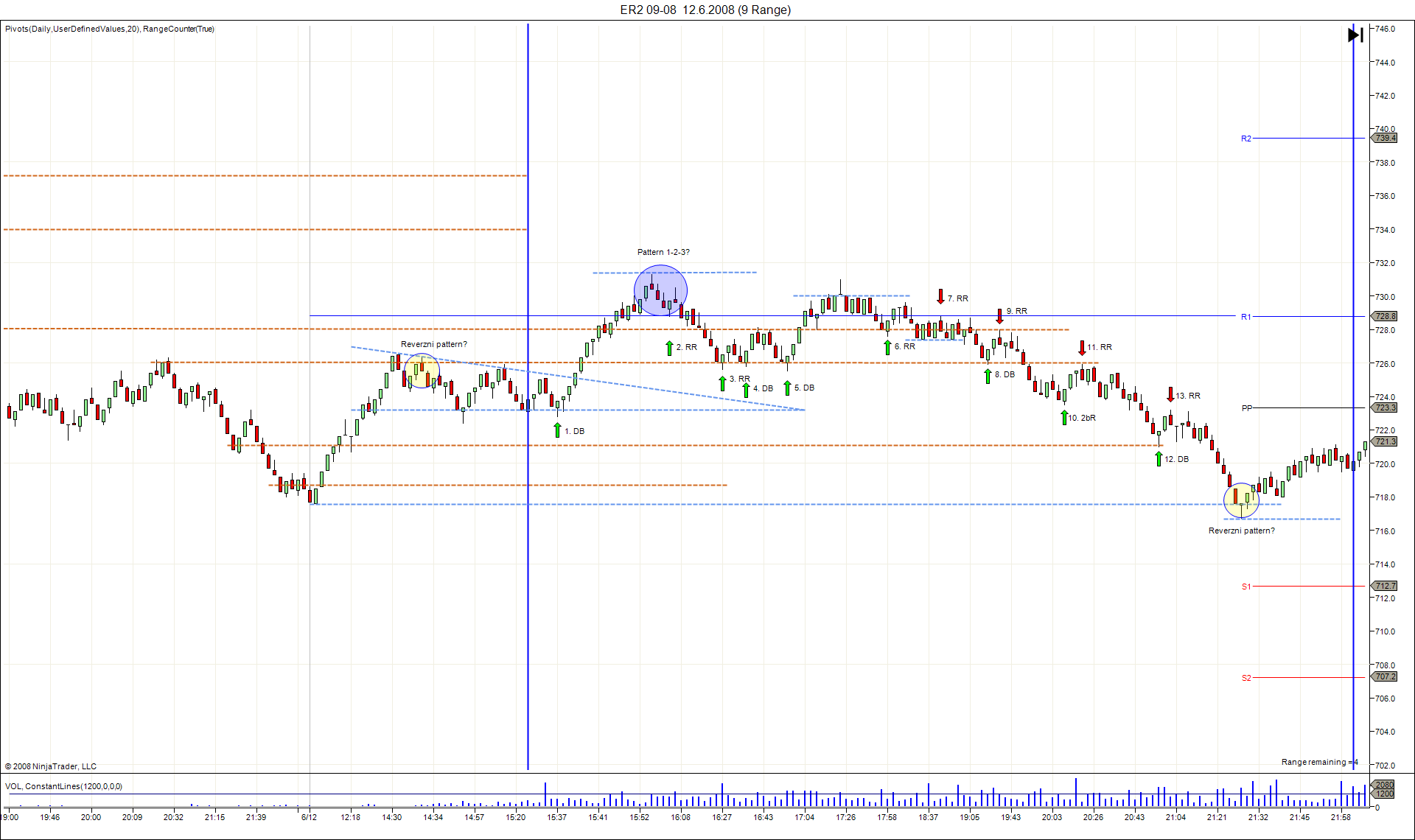
Task: Click the scroll-to-latest-bar arrow icon
Action: pos(1355,35)
